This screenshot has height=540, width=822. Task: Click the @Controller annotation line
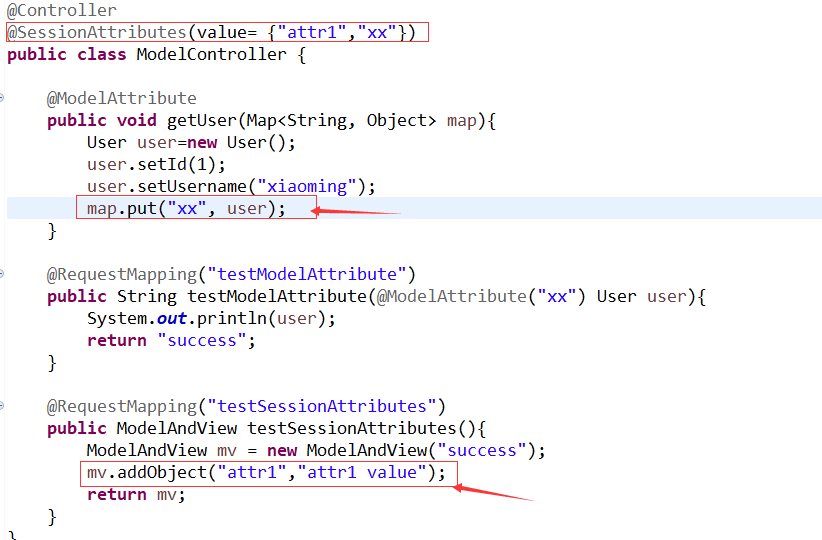tap(62, 10)
